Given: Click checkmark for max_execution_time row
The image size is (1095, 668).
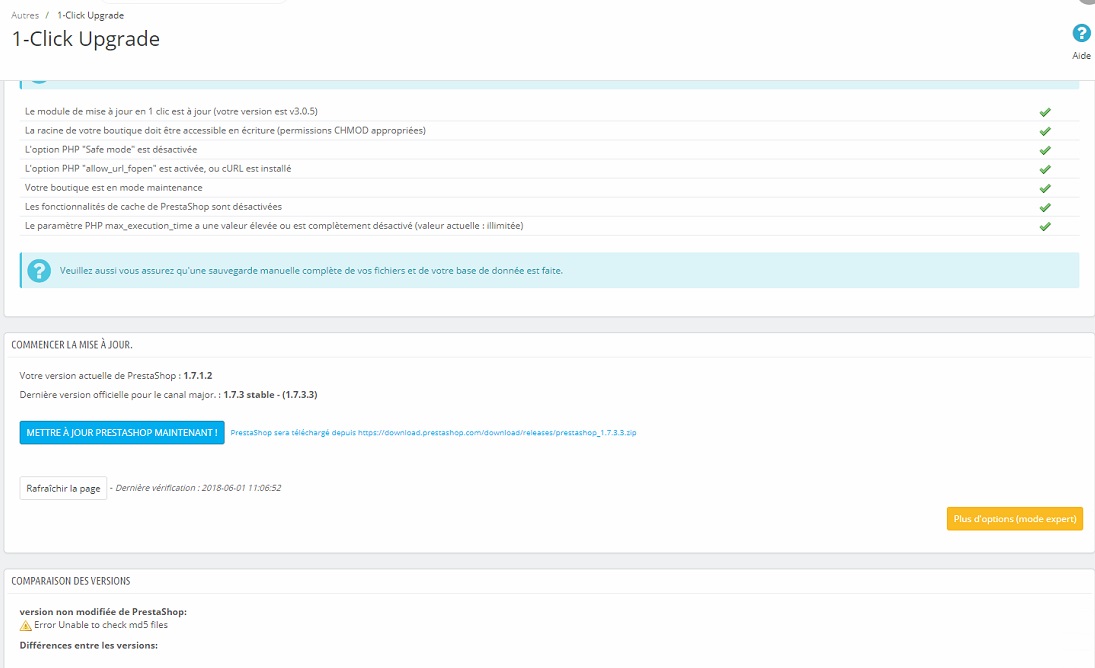Looking at the screenshot, I should (1045, 226).
